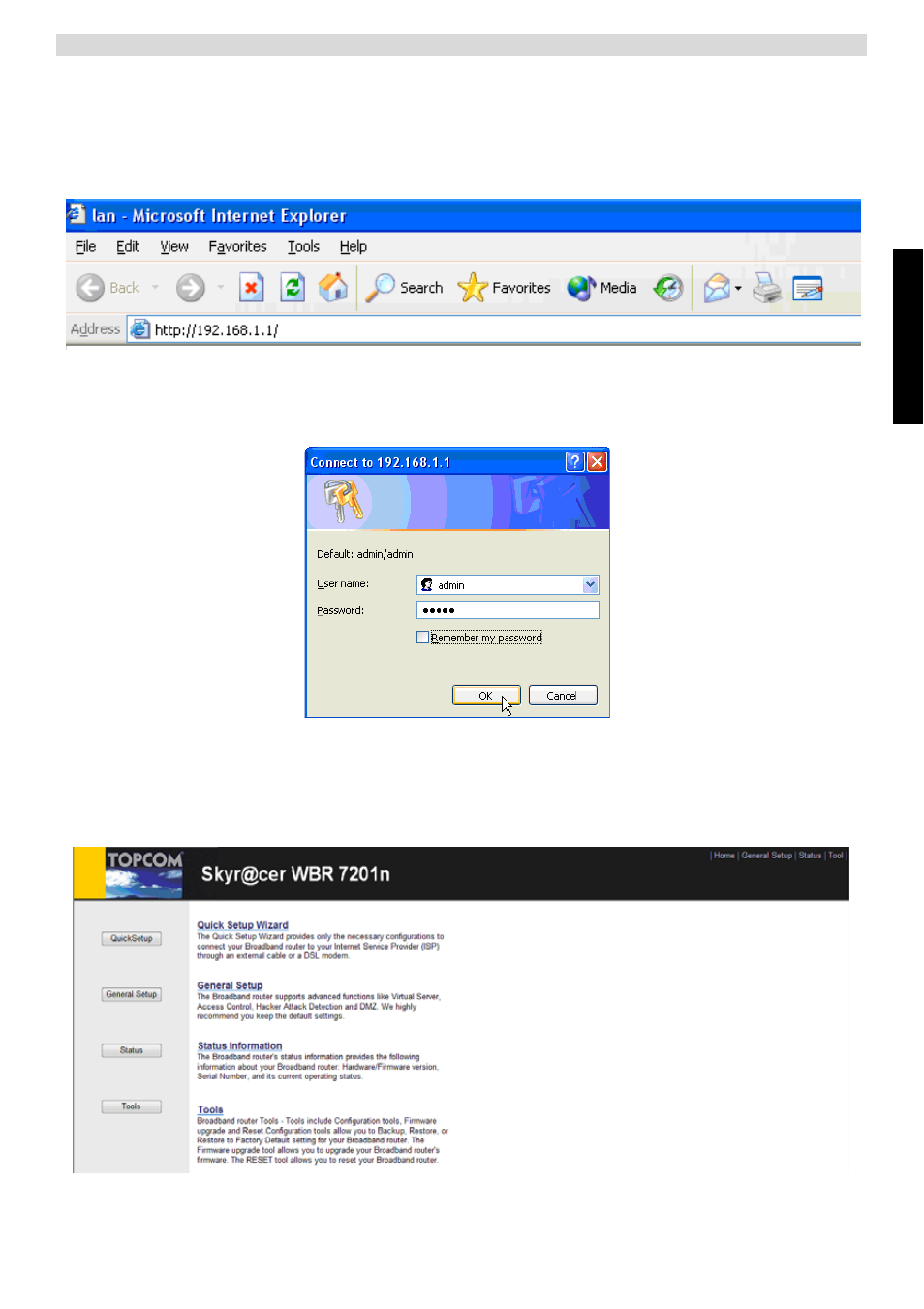The height and width of the screenshot is (1309, 924).
Task: Open the Tools heading link in the content
Action: point(210,1110)
